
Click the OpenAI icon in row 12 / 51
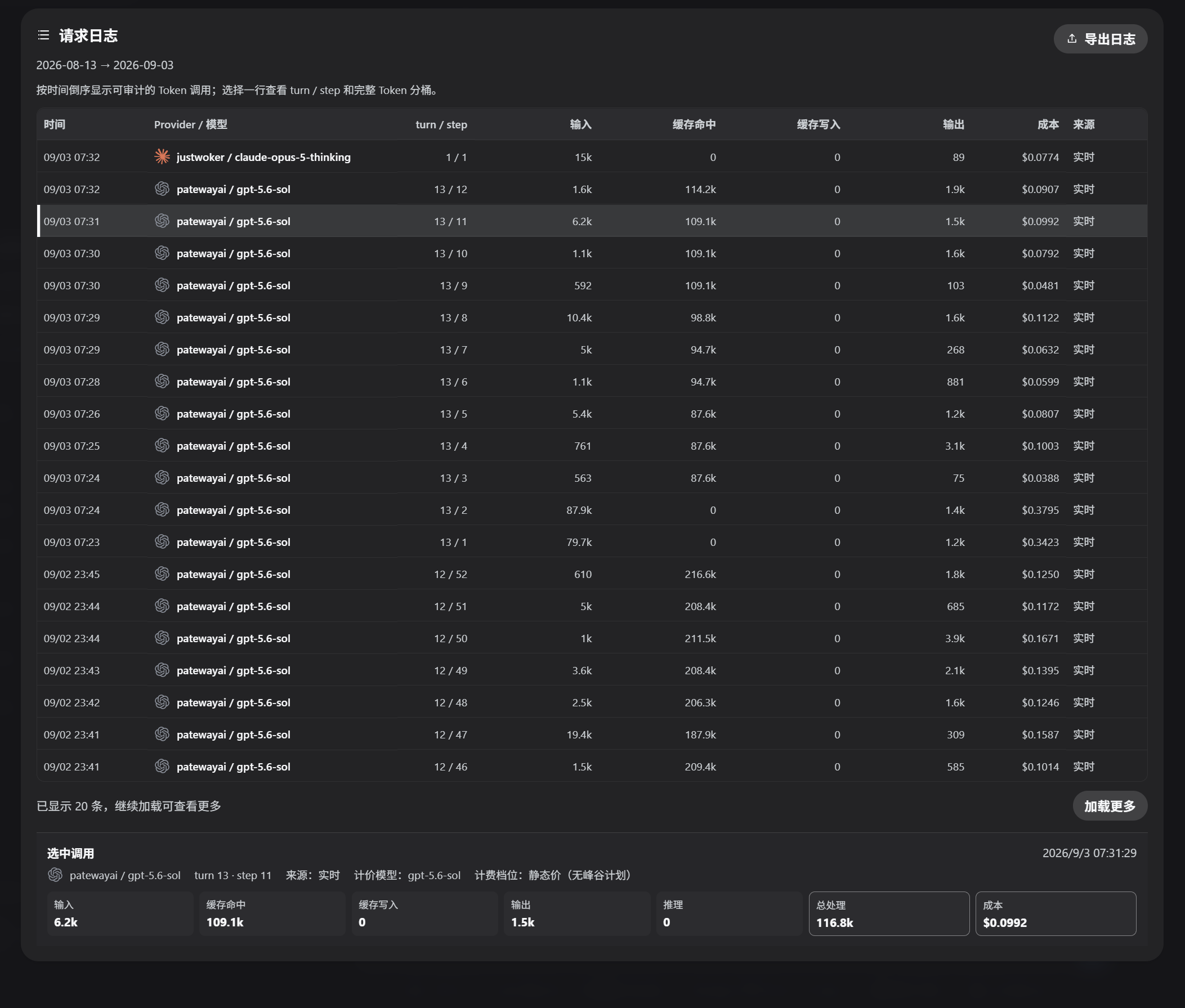(x=162, y=605)
